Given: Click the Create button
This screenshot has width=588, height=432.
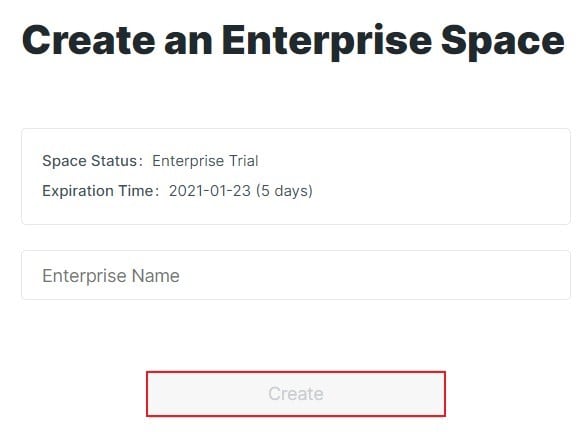Looking at the screenshot, I should [296, 394].
